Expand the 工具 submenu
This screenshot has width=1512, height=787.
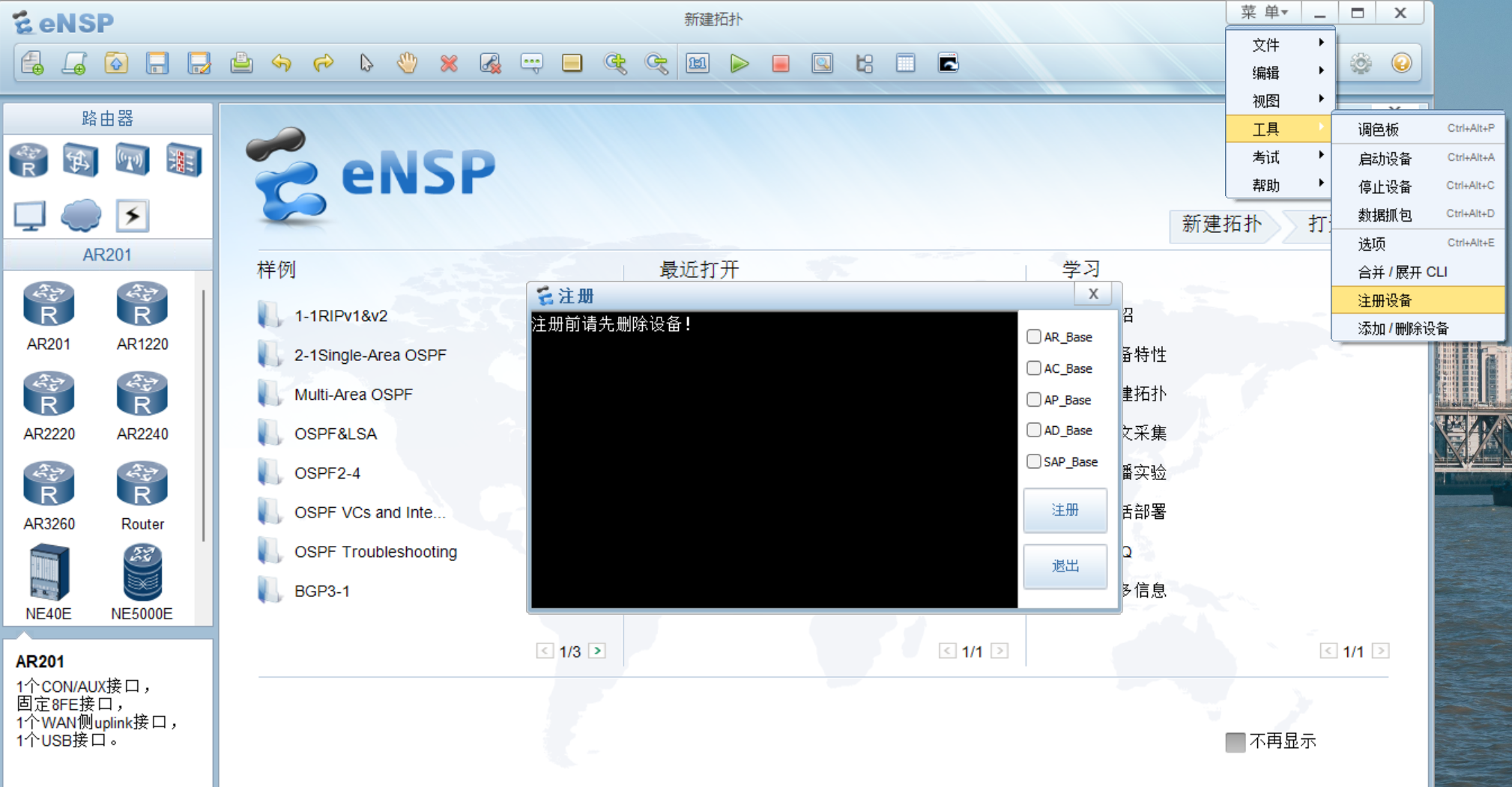(x=1279, y=129)
